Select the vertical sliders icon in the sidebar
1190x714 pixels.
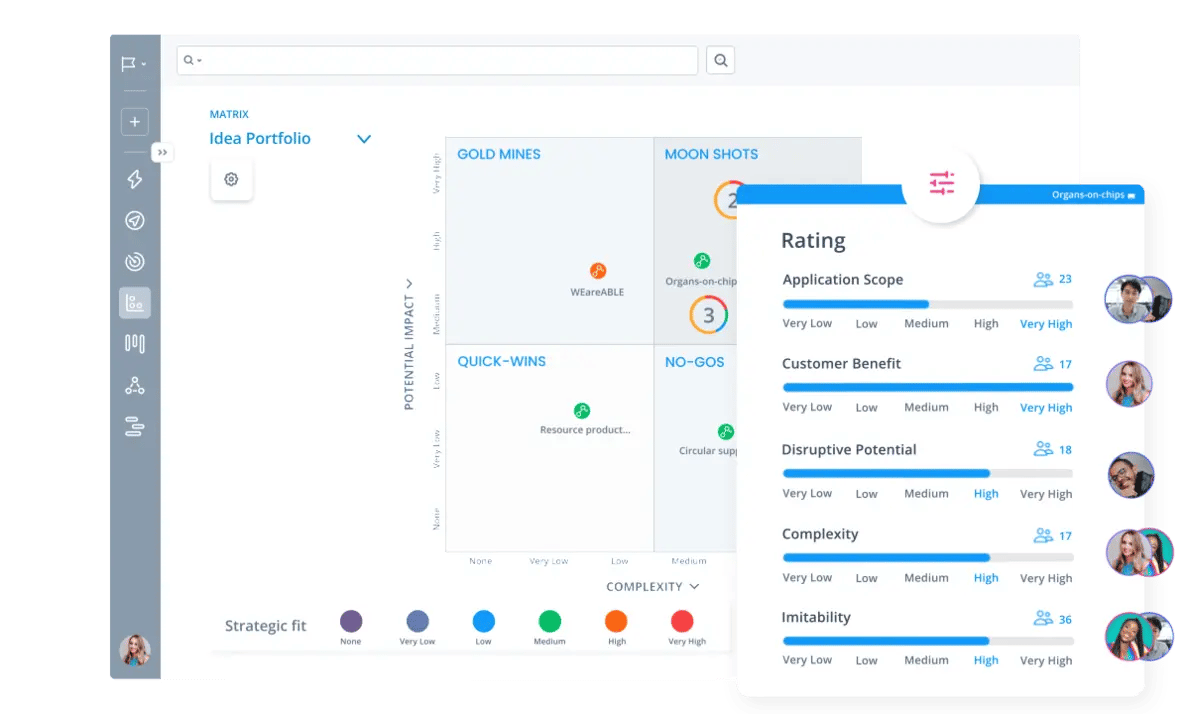pyautogui.click(x=134, y=343)
